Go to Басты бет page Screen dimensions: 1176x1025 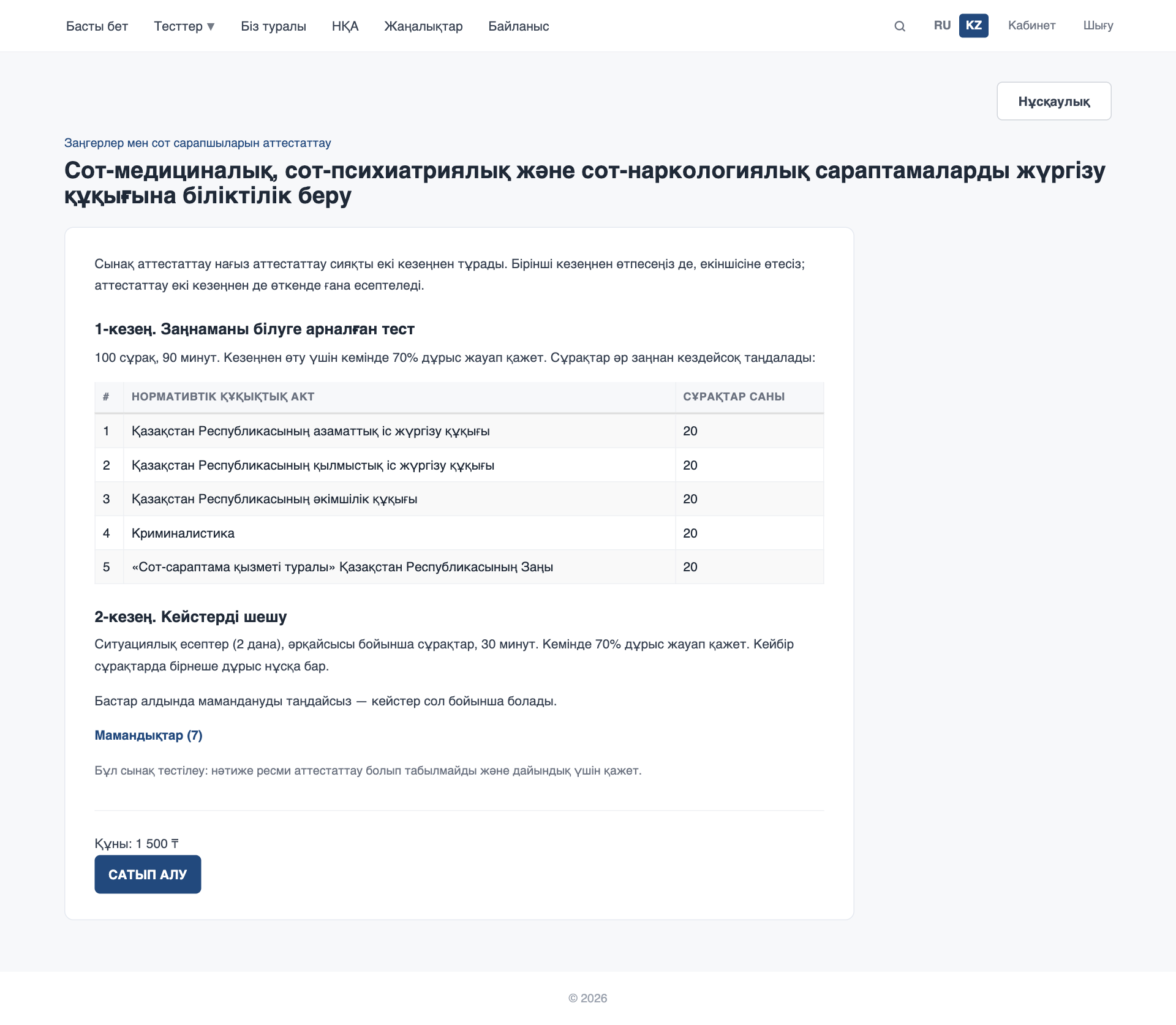97,26
